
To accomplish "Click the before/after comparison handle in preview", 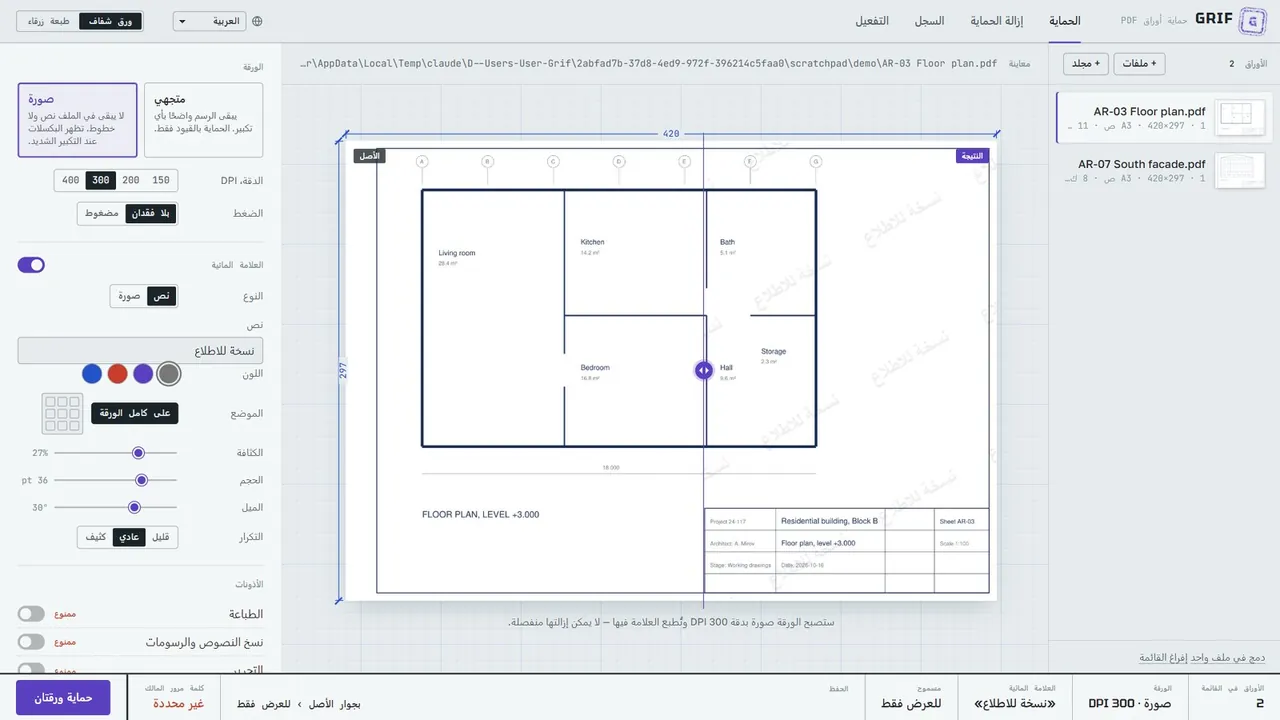I will [703, 370].
